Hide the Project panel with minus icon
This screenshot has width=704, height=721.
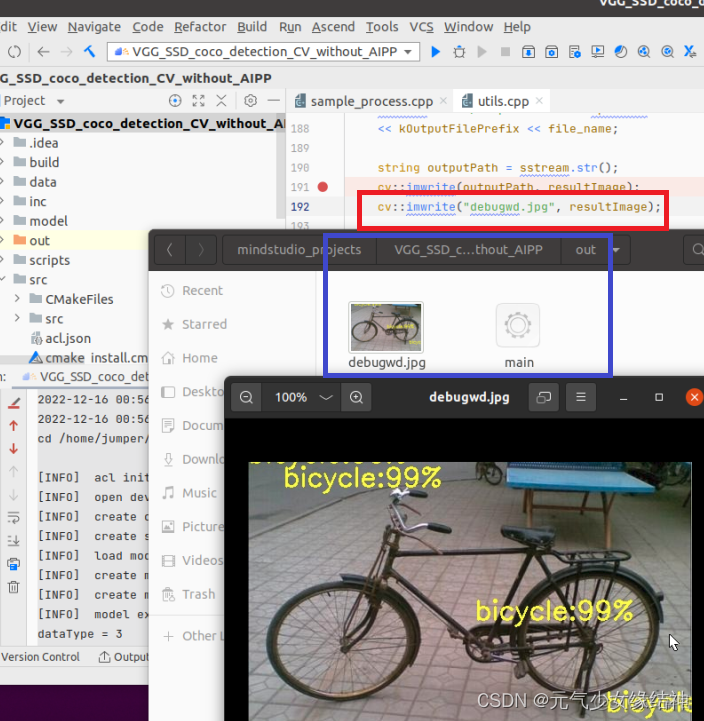tap(274, 101)
